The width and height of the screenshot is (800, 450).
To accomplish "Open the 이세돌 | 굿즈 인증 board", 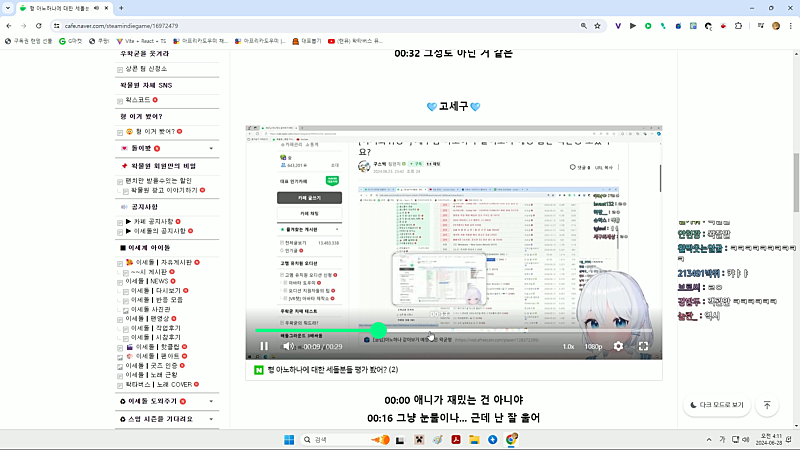I will (152, 366).
